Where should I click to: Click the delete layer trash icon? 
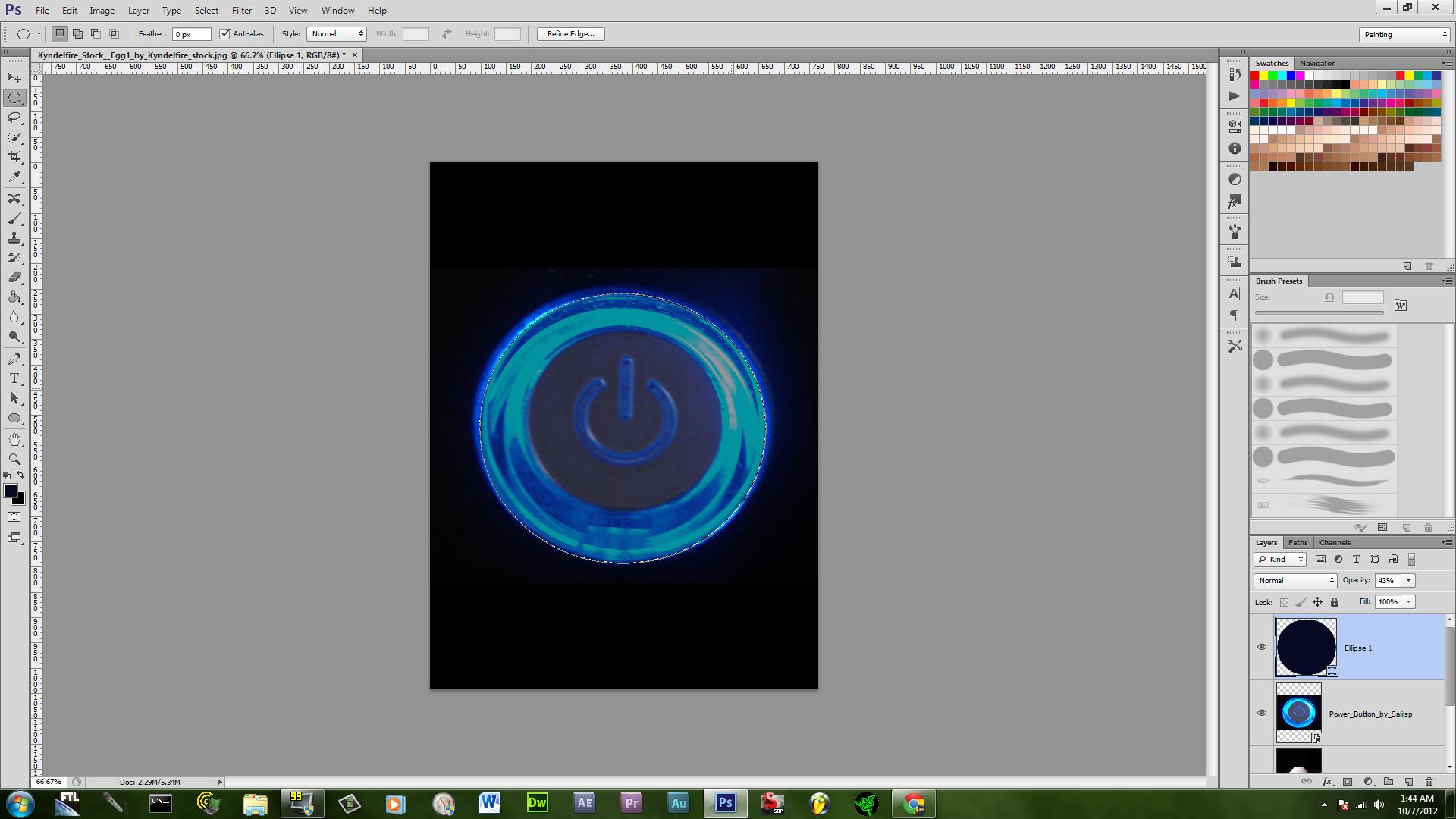coord(1429,781)
